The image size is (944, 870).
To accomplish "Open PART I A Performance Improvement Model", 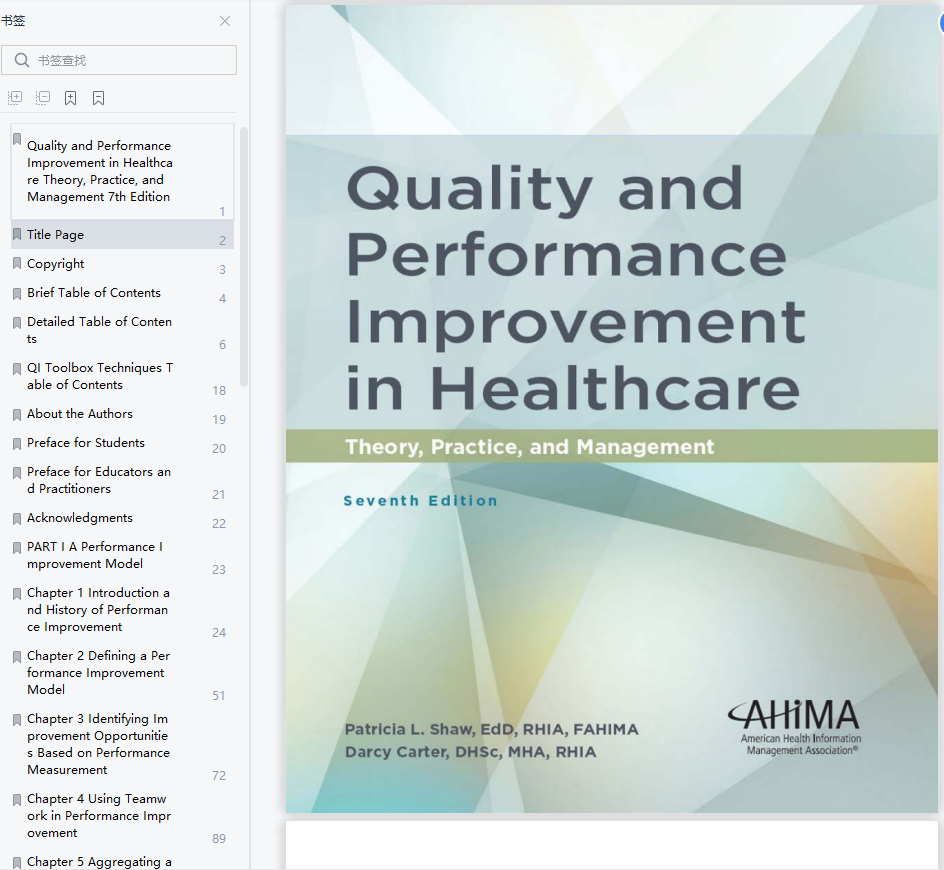I will 122,555.
